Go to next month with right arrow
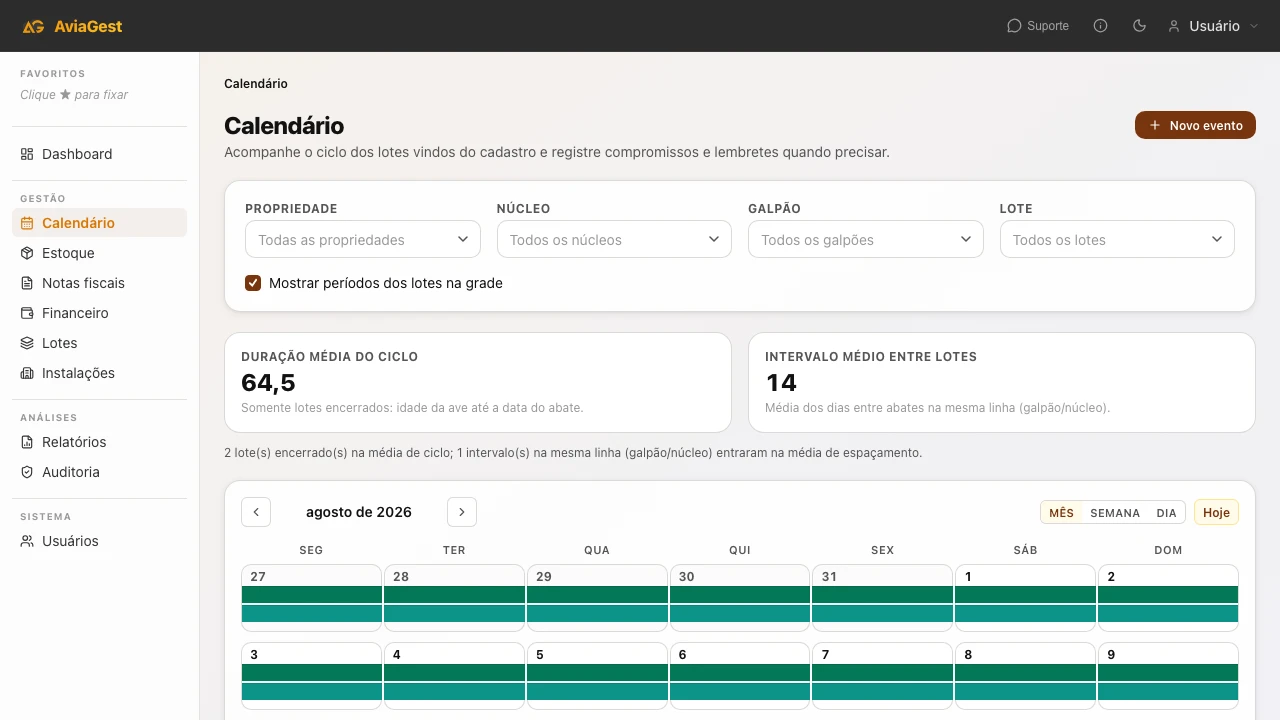This screenshot has width=1280, height=720. (462, 512)
